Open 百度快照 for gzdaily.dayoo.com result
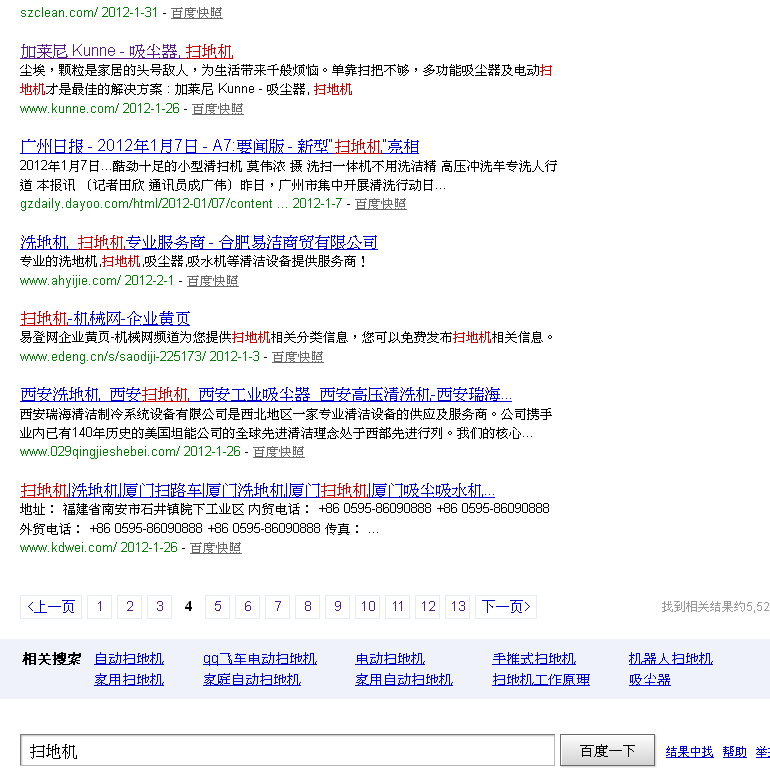This screenshot has width=770, height=768. (381, 204)
